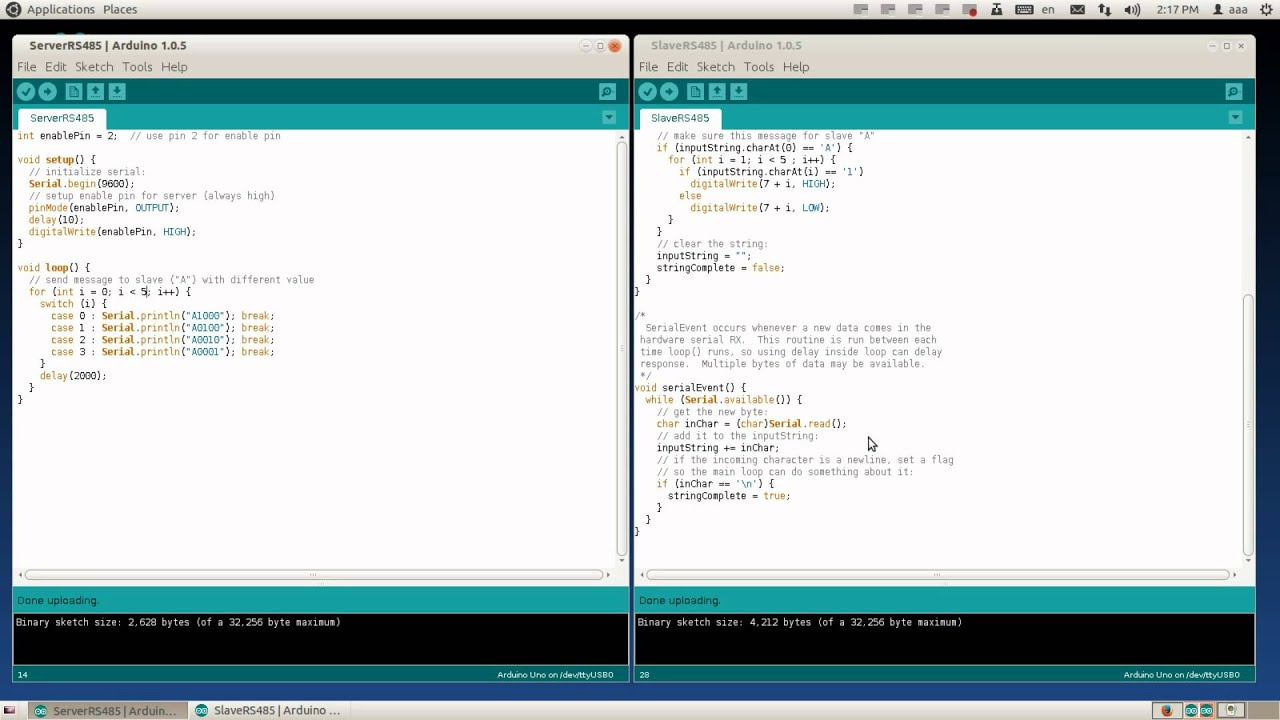The width and height of the screenshot is (1280, 720).
Task: Open the Places menu in top panel
Action: click(120, 9)
